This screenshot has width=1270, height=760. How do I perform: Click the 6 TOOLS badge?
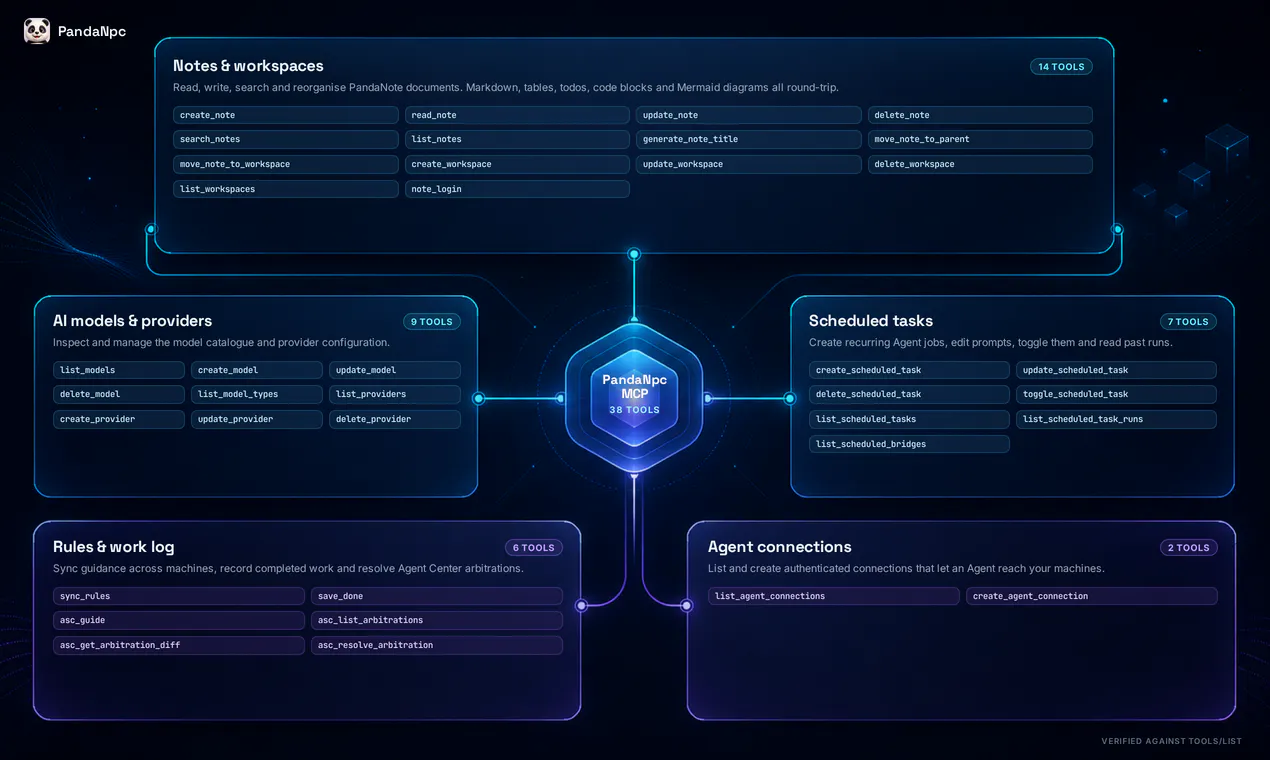tap(534, 548)
